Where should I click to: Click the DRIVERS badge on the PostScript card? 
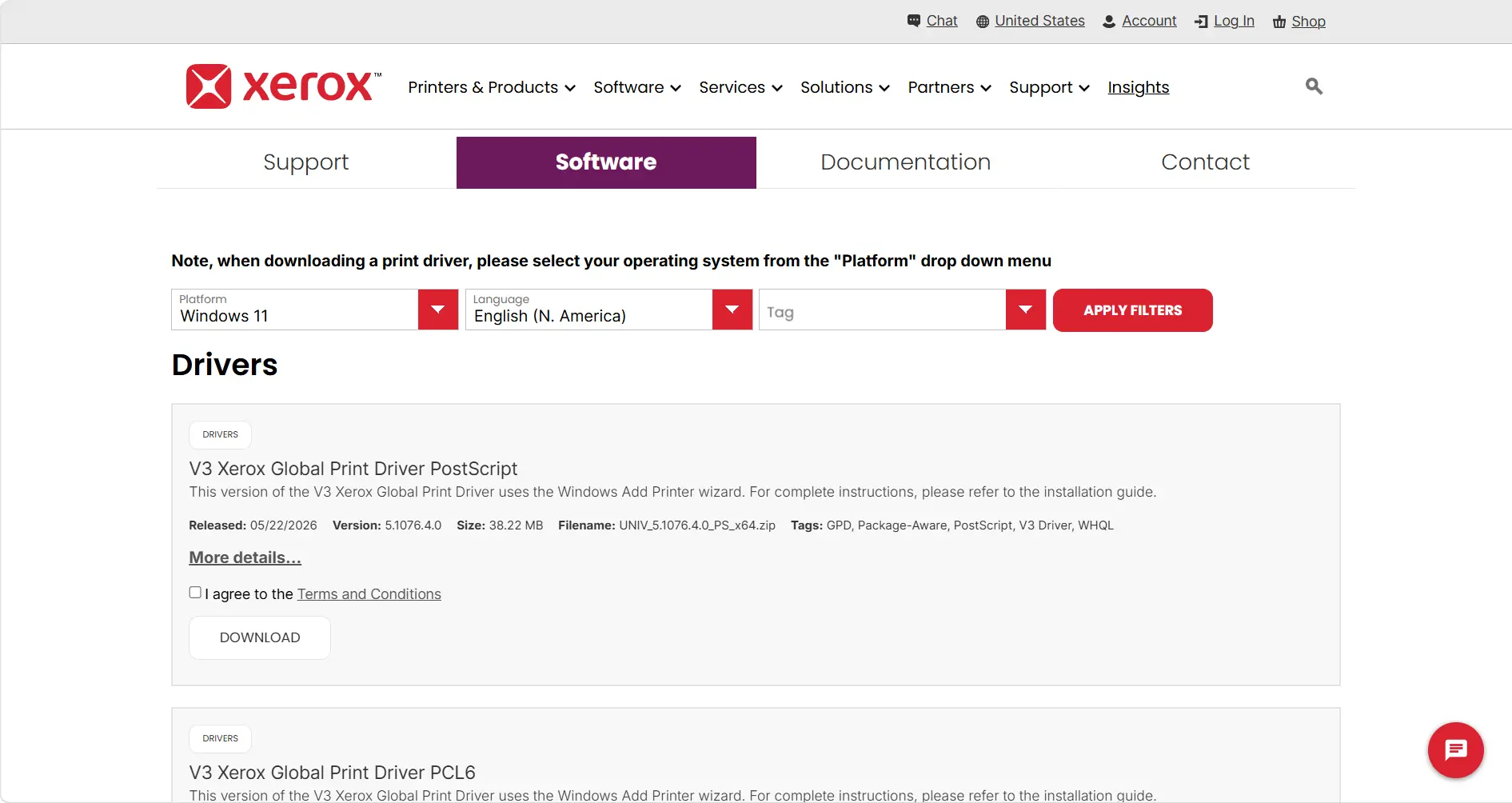point(220,435)
